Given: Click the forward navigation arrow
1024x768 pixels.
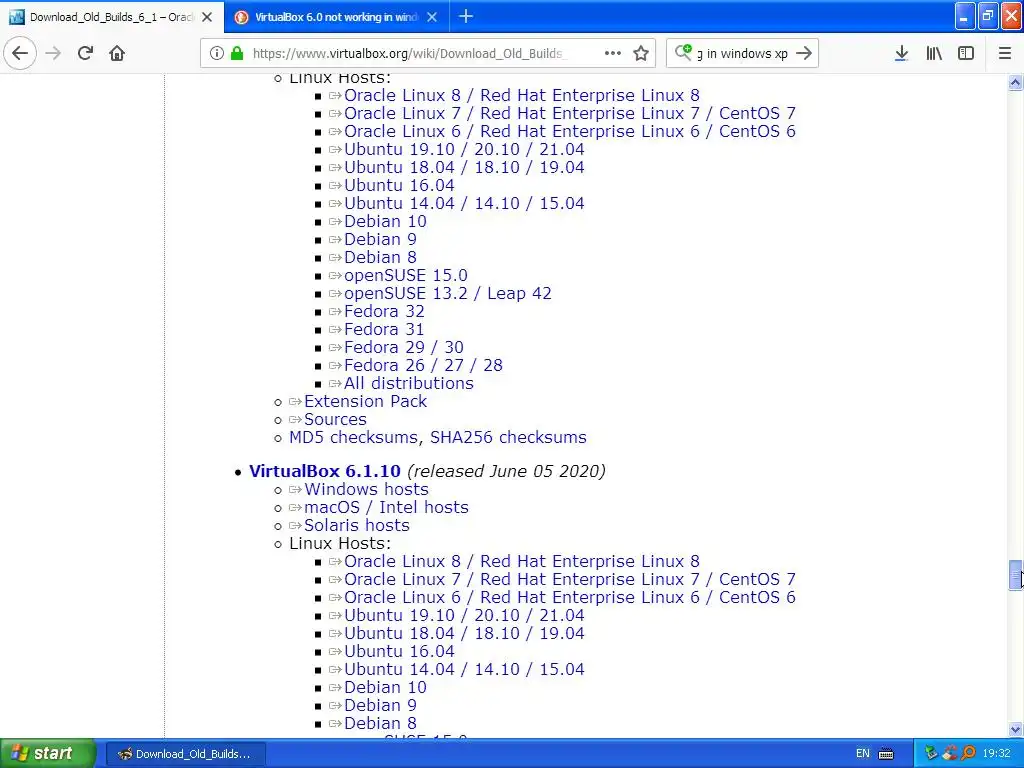Looking at the screenshot, I should [x=53, y=53].
